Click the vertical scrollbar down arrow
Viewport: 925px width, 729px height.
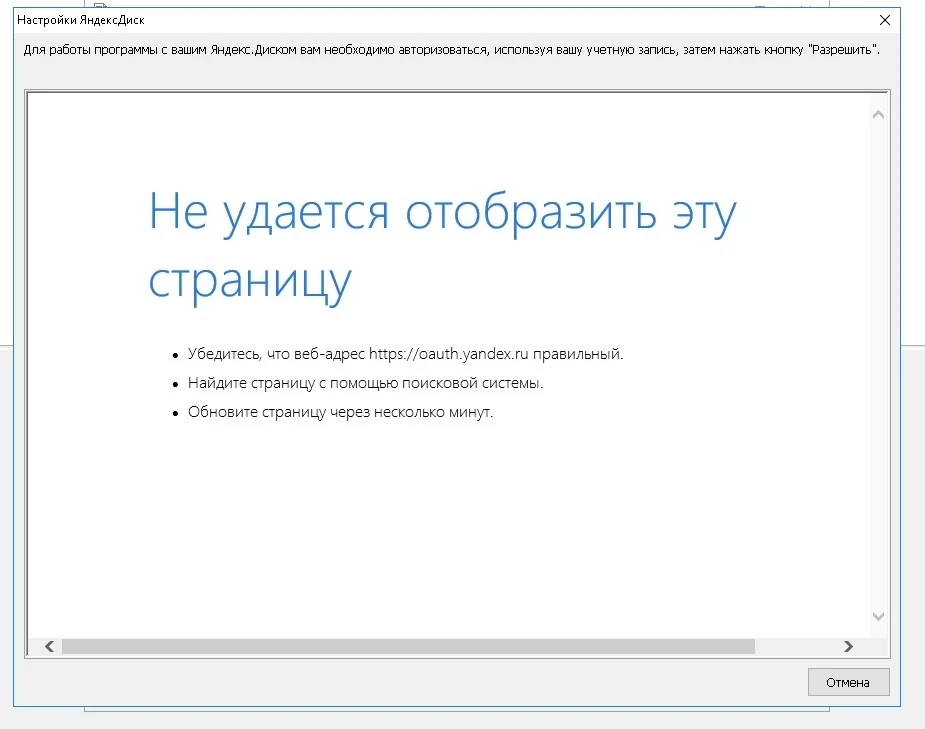(878, 616)
